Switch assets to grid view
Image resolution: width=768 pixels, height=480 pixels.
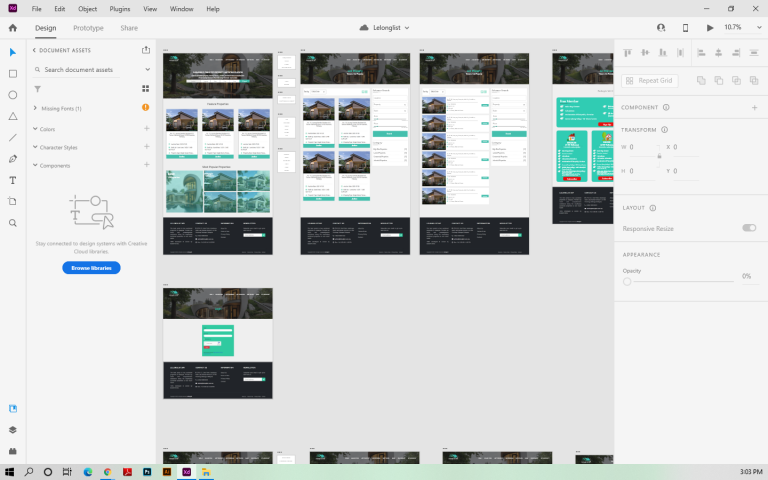(x=145, y=88)
